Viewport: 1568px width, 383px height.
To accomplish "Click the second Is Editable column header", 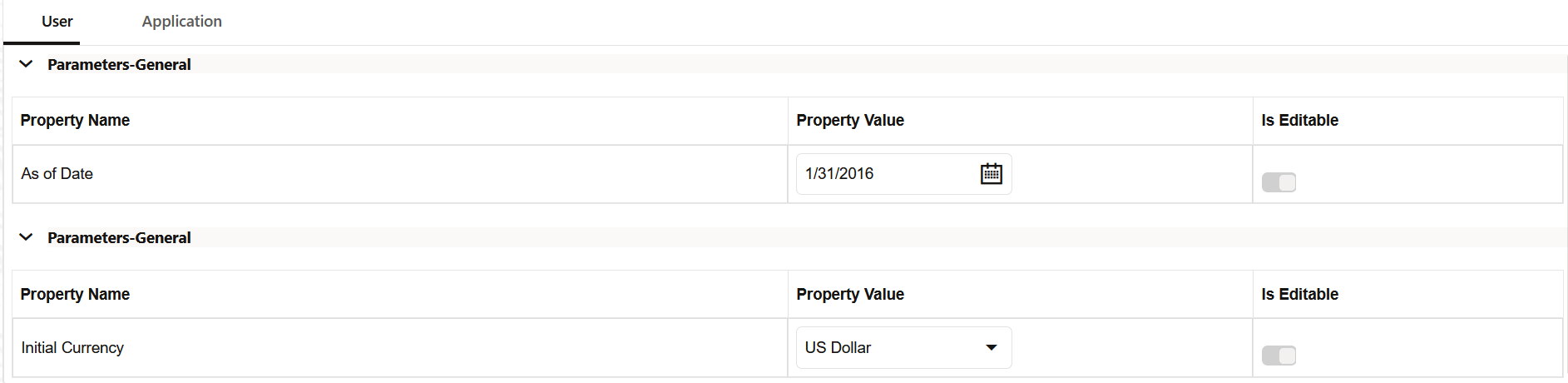I will [x=1299, y=294].
